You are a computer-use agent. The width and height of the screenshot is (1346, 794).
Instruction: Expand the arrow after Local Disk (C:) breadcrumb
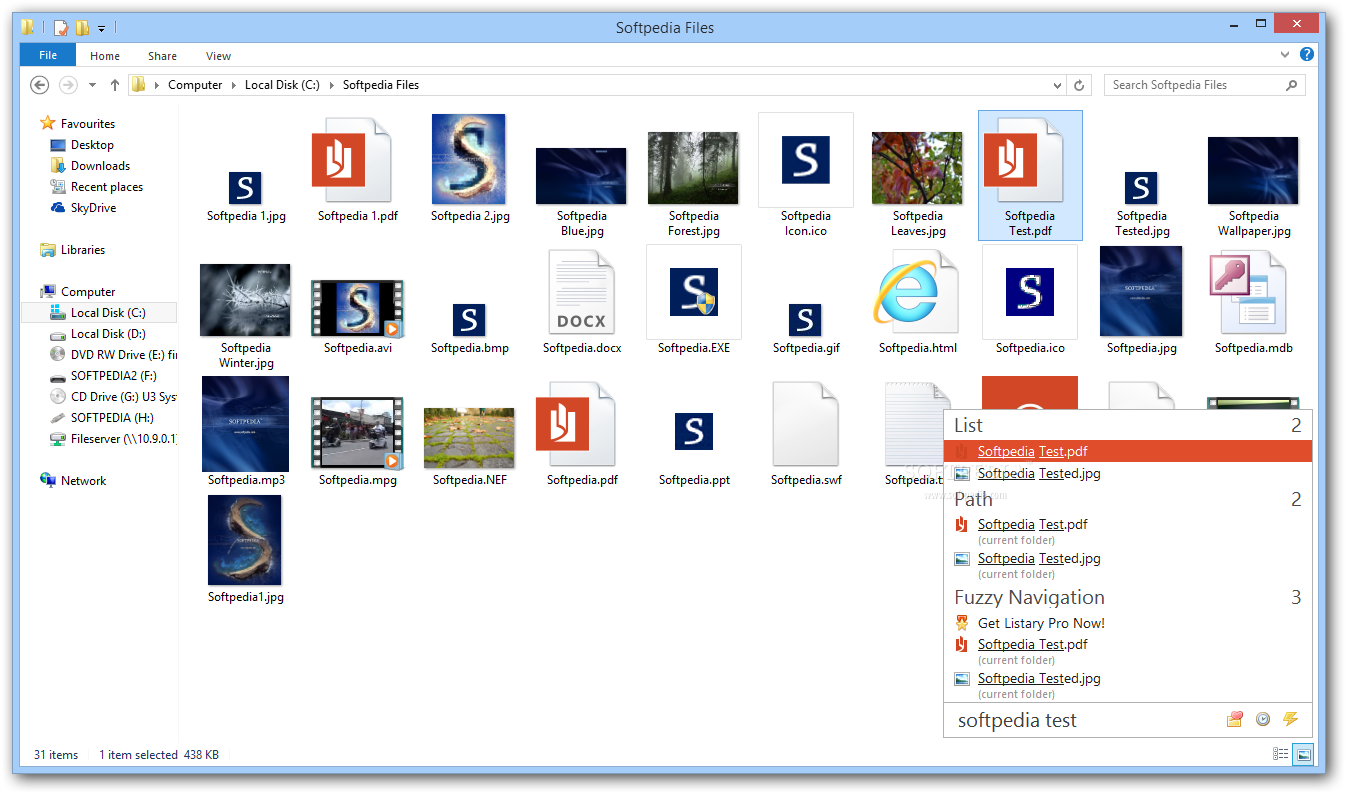(x=332, y=85)
